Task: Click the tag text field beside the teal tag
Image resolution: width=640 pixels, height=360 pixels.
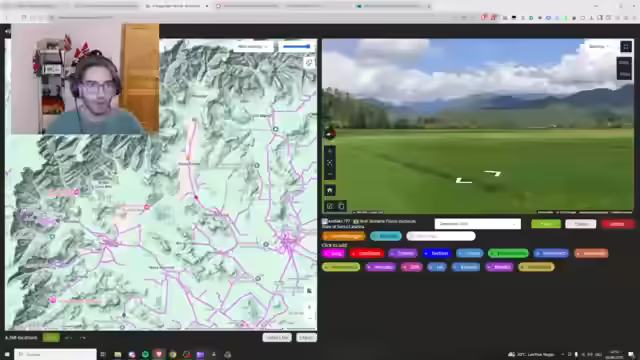Action: [441, 236]
